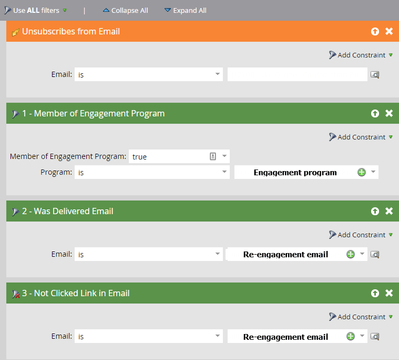Open Program 'is' operator dropdown
399x360 pixels.
(152, 172)
